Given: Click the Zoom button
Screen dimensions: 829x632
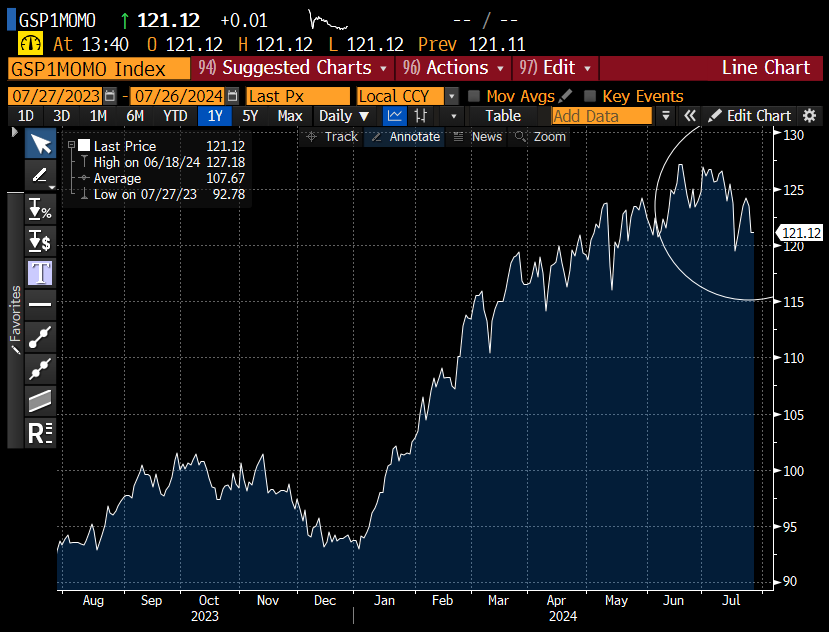Looking at the screenshot, I should coord(540,136).
